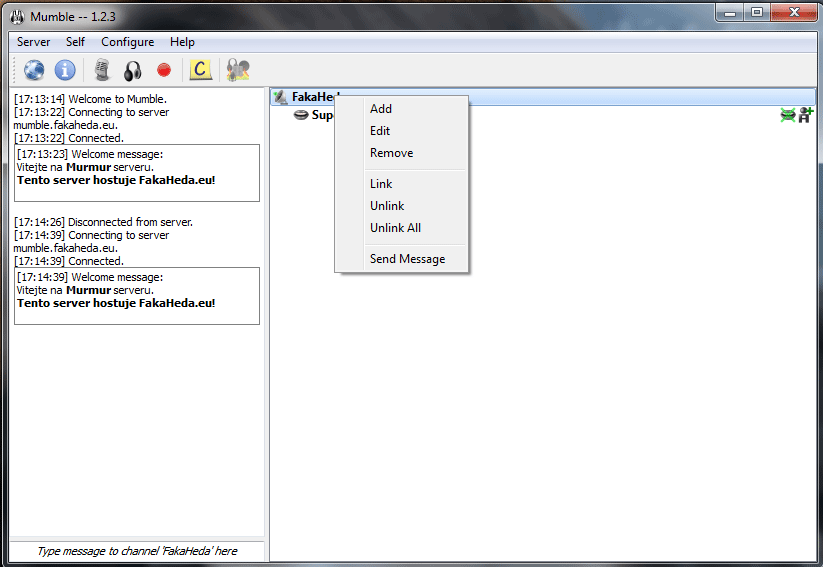
Task: Click the '[17:13:23] Welcome message:' log text
Action: pyautogui.click(x=90, y=154)
